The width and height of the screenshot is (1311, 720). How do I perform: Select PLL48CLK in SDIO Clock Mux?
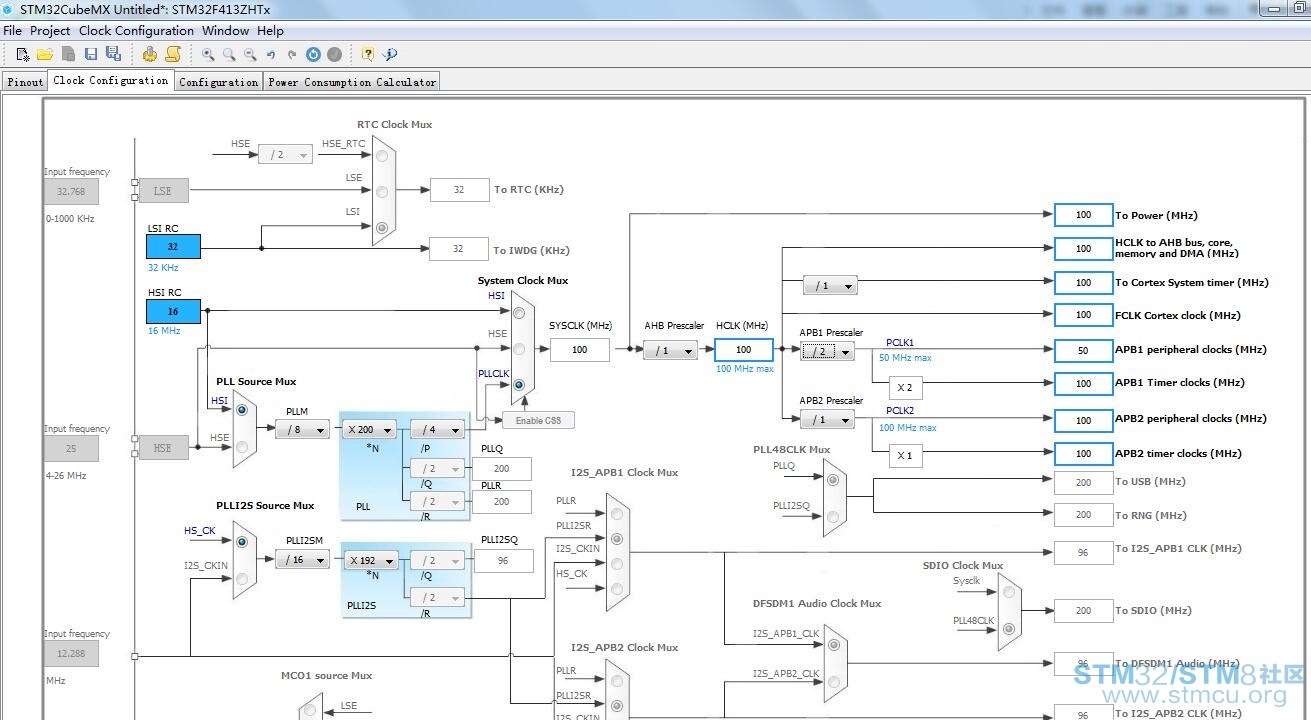coord(1007,629)
